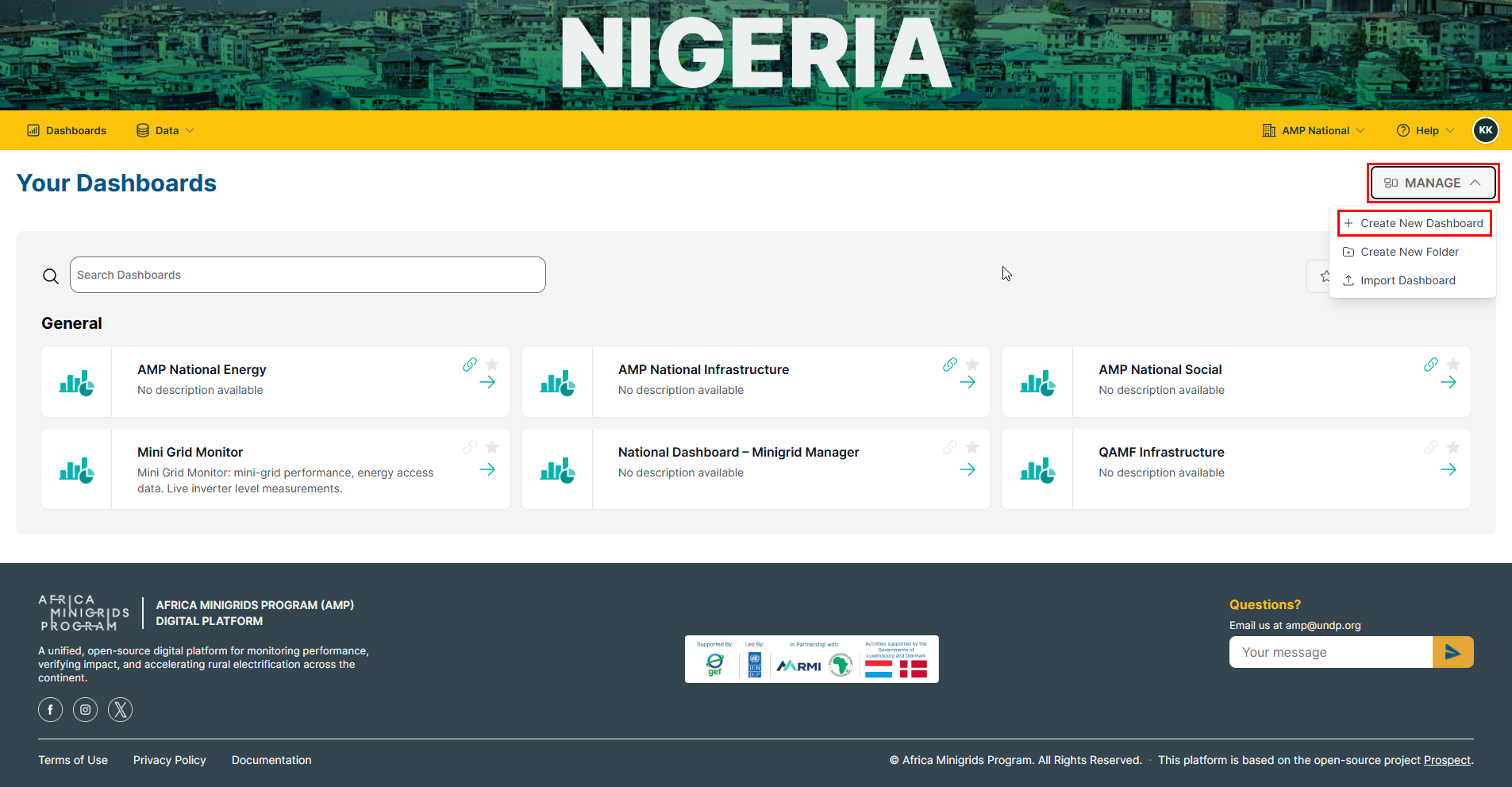Click the Data database icon in navbar
The width and height of the screenshot is (1512, 787).
click(143, 130)
